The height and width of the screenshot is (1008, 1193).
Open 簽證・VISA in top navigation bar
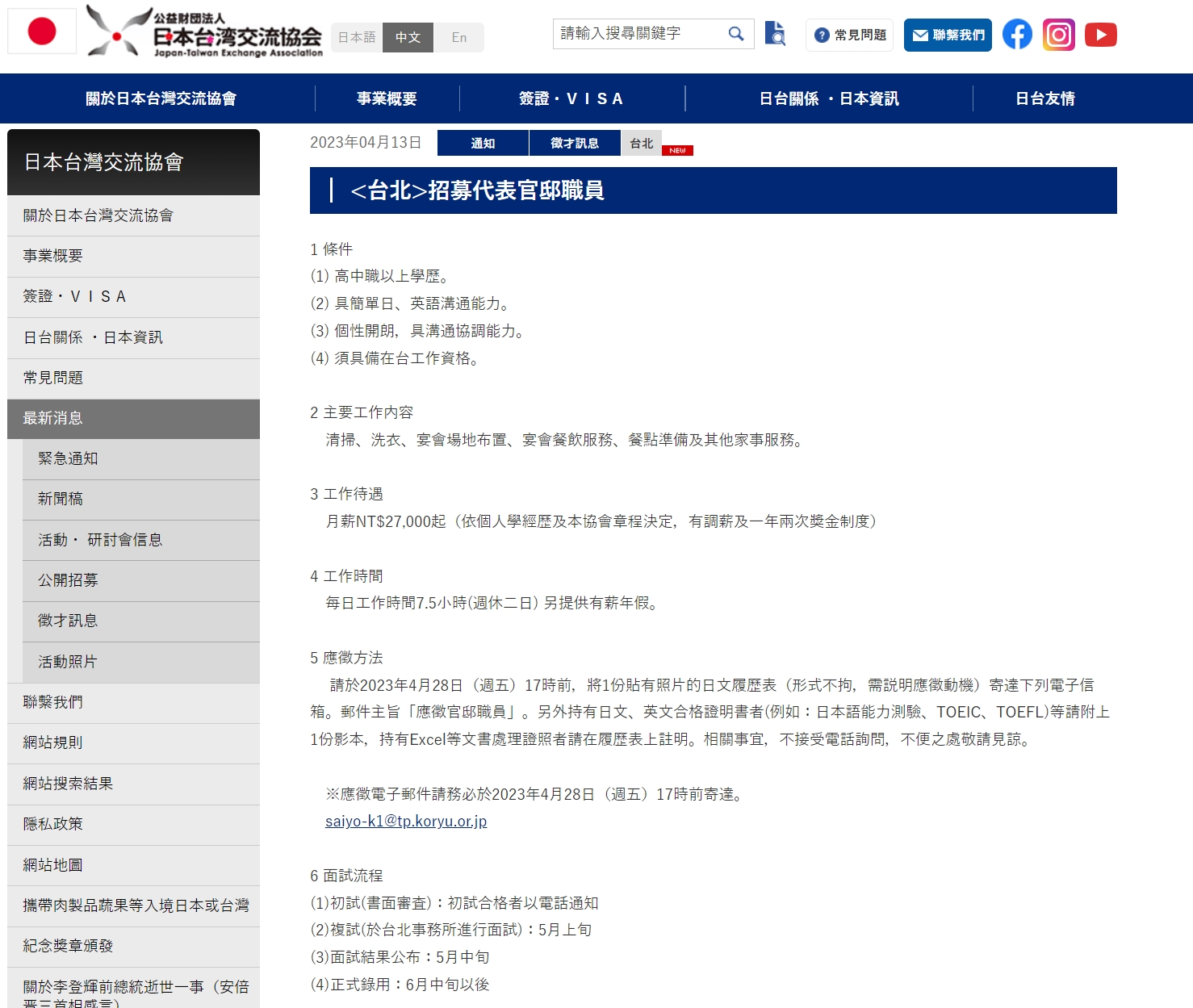click(572, 98)
